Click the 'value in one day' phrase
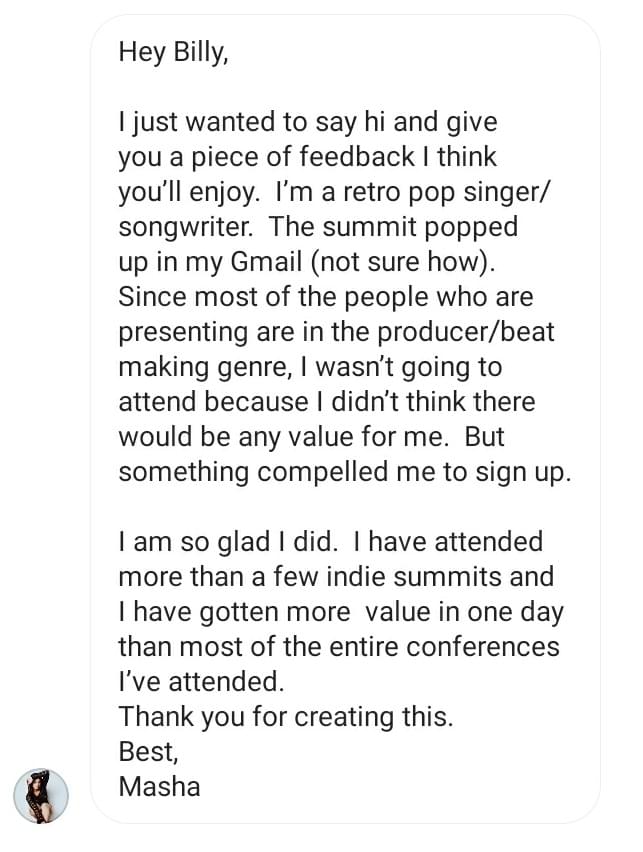Image resolution: width=643 pixels, height=852 pixels. (x=464, y=612)
